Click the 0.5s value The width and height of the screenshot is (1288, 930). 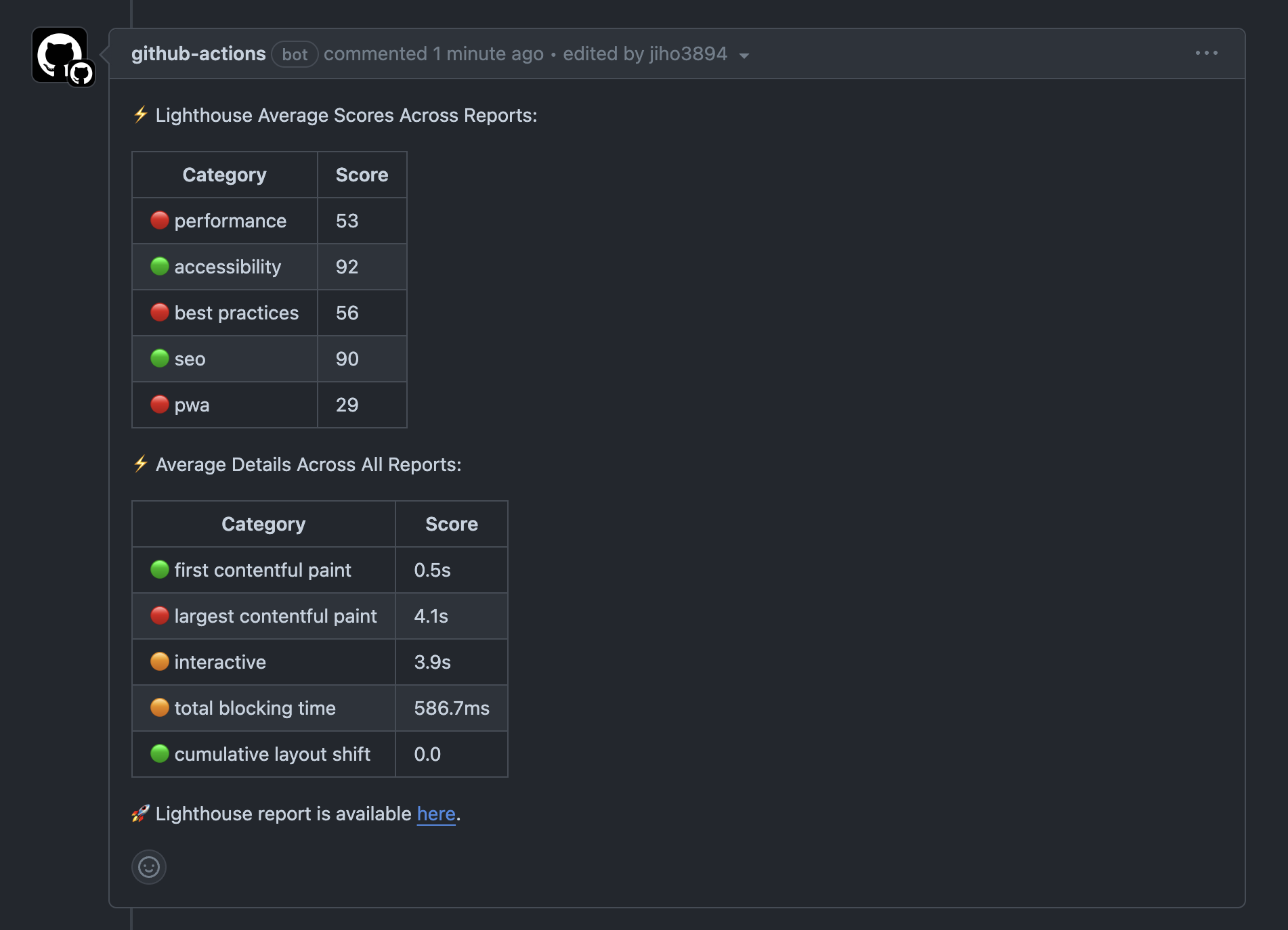432,570
